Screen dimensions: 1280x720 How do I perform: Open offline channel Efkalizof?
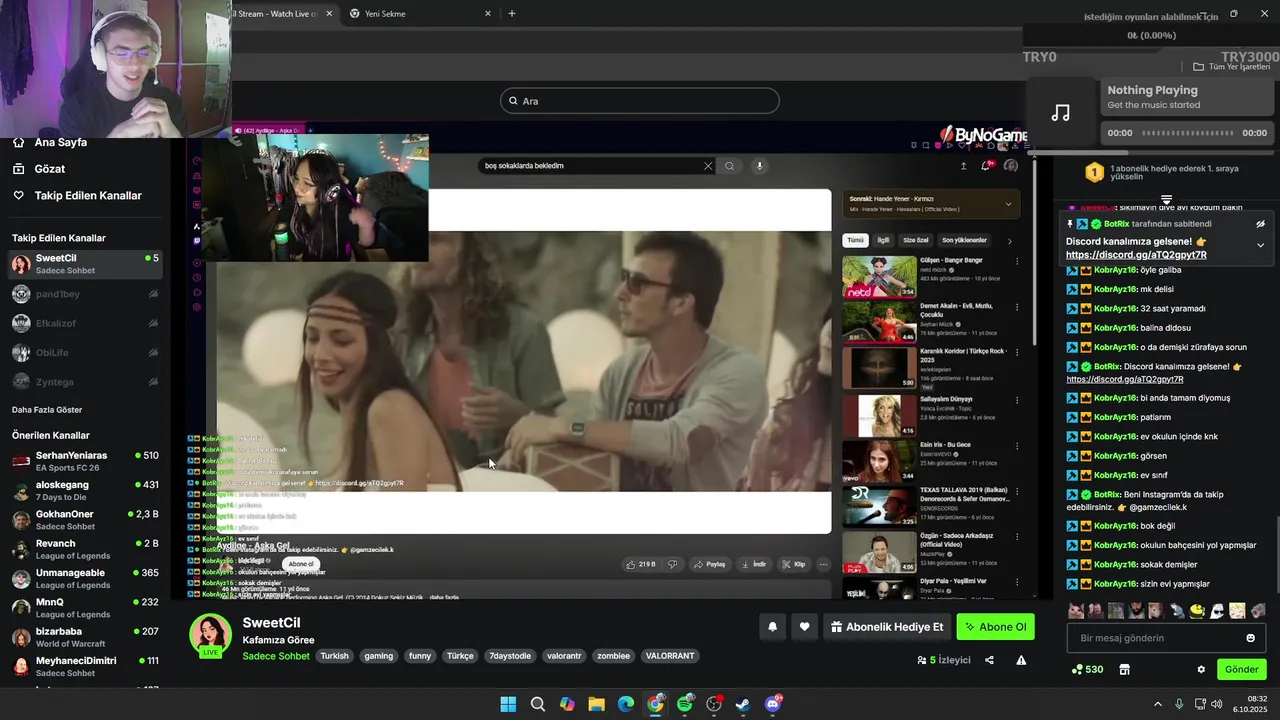(x=84, y=323)
